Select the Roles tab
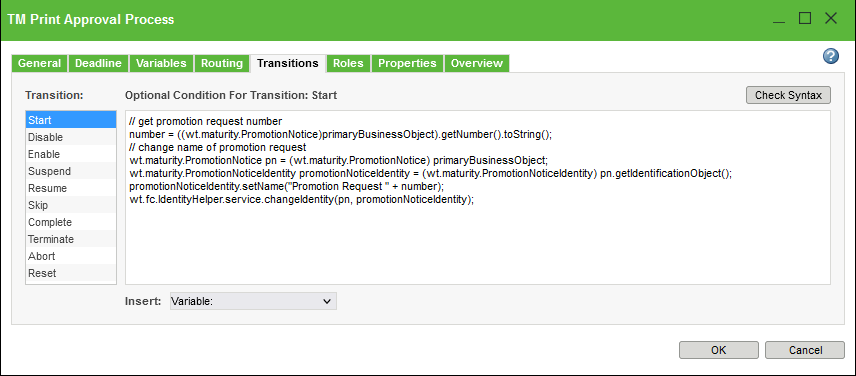This screenshot has height=376, width=856. point(348,63)
